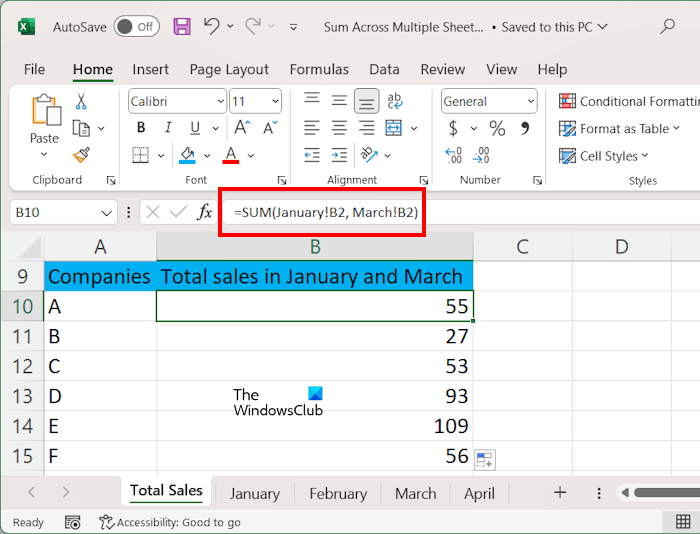Screen dimensions: 700x534
Task: Click the Normal view grid icon in status bar
Action: coord(683,521)
